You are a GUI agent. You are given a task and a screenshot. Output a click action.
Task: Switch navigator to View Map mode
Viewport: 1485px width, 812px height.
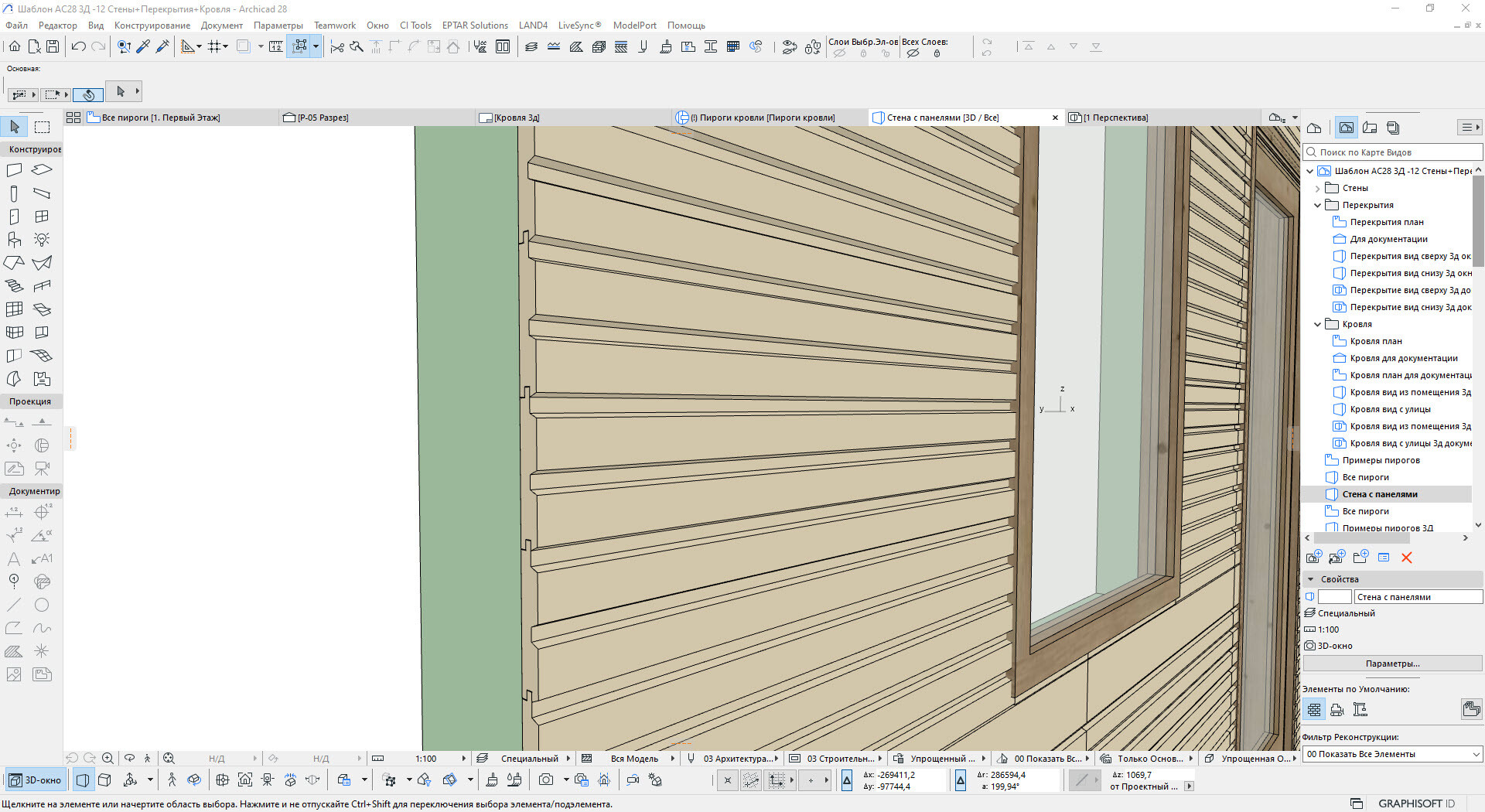1346,128
